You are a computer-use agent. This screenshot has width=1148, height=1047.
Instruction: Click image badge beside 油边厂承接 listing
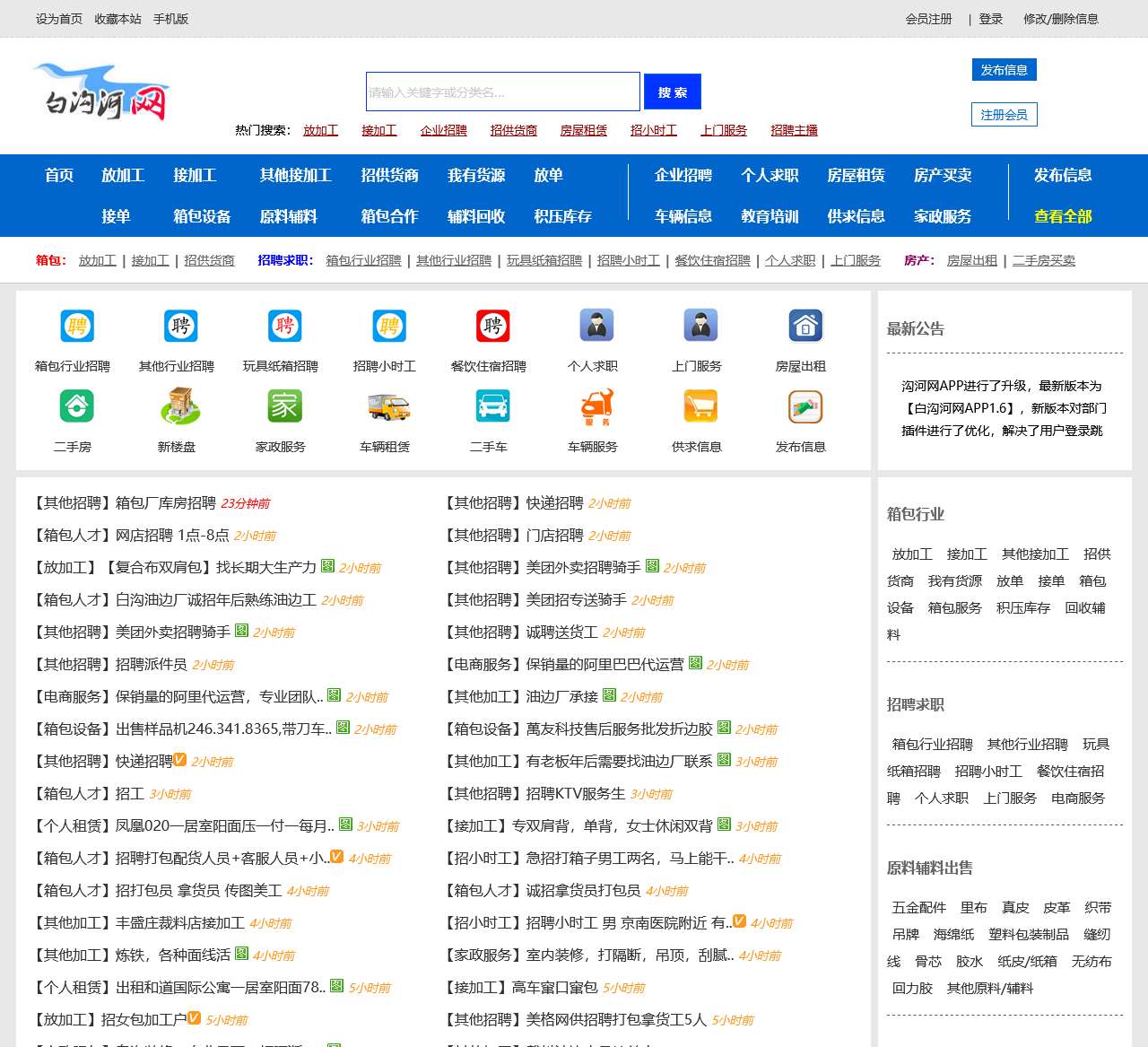coord(609,694)
